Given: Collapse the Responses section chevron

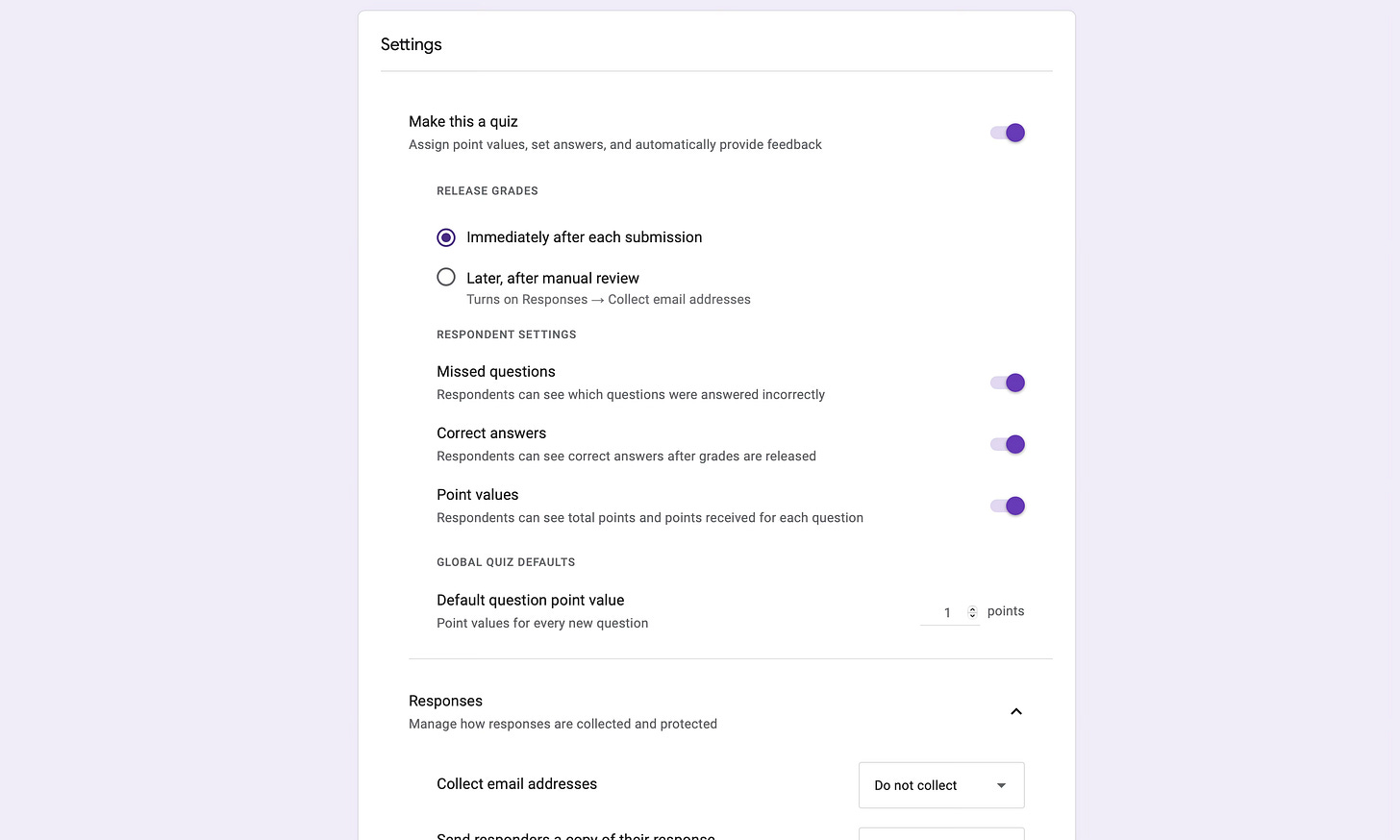Looking at the screenshot, I should (x=1016, y=711).
